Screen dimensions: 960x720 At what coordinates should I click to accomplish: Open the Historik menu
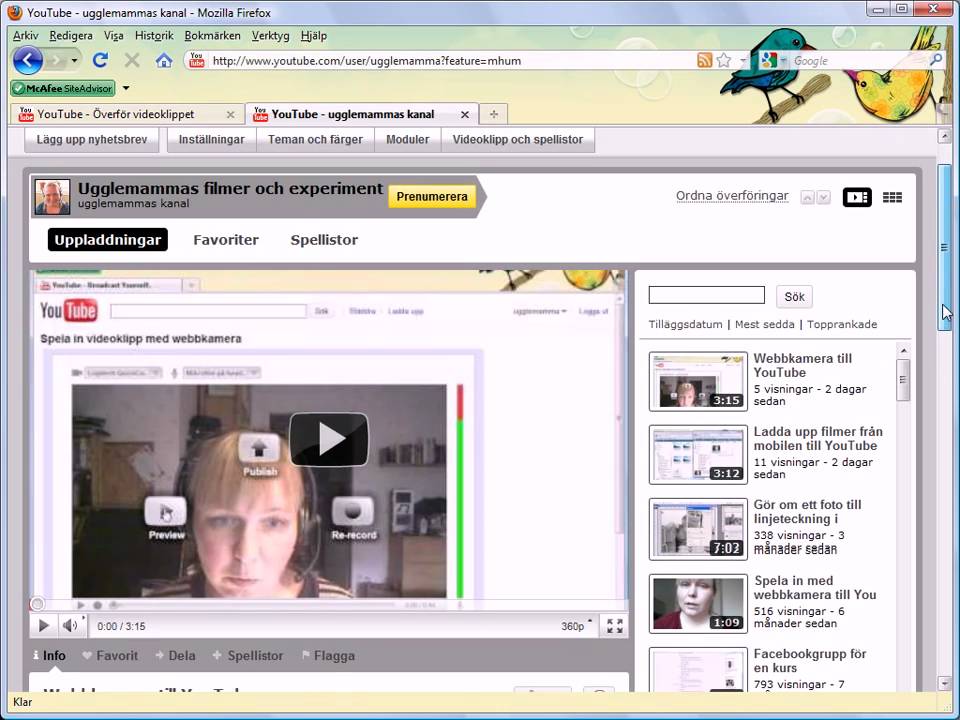pos(154,36)
